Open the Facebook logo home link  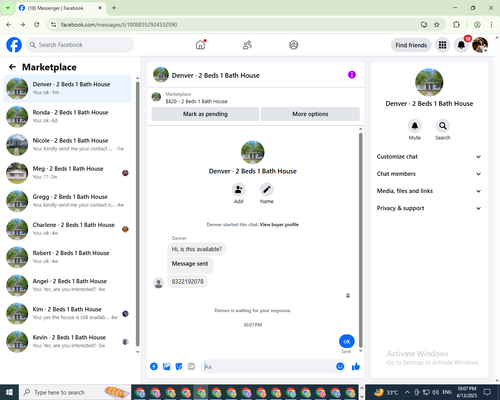14,45
